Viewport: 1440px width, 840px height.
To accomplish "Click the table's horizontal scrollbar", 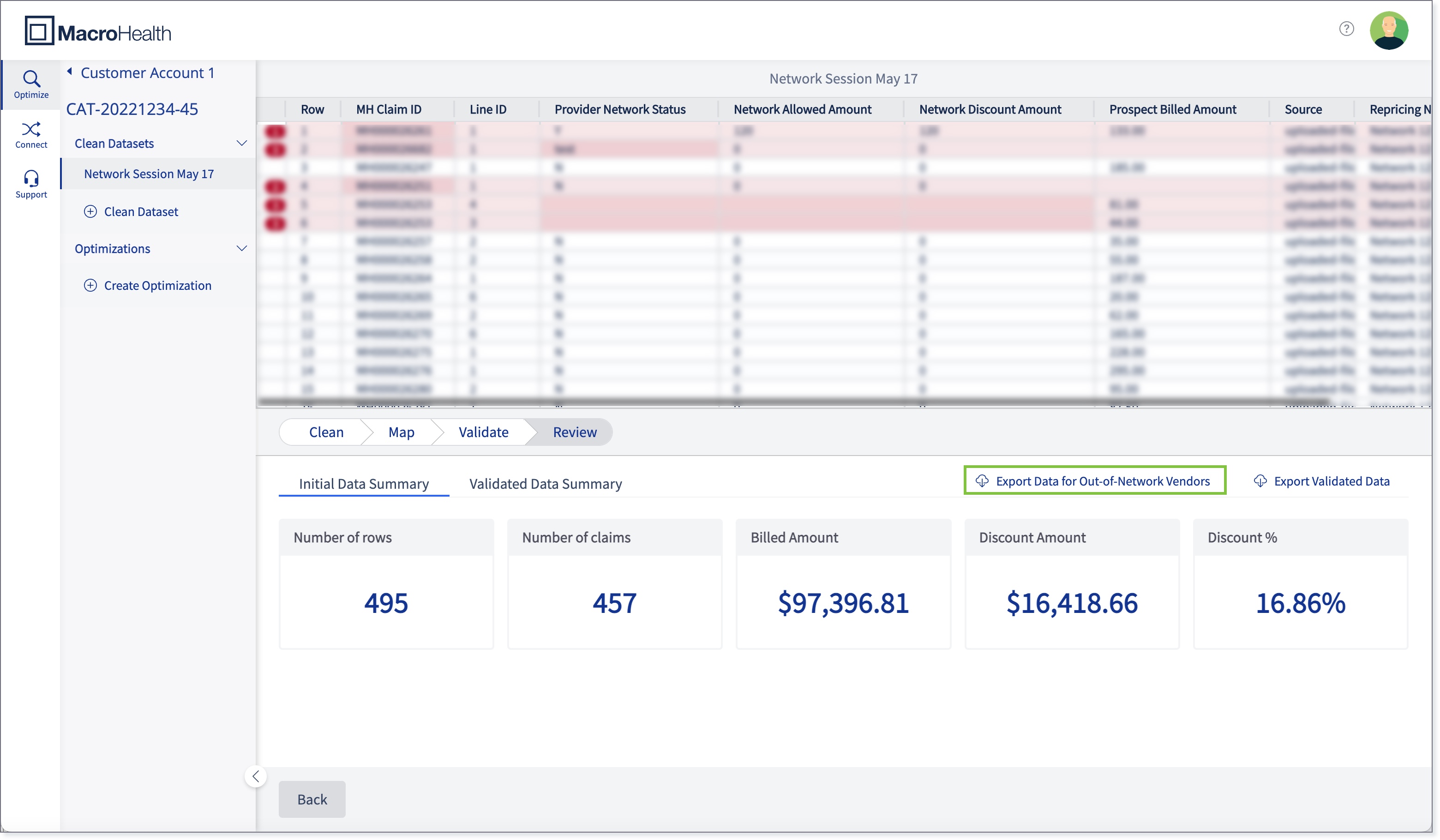I will 794,402.
